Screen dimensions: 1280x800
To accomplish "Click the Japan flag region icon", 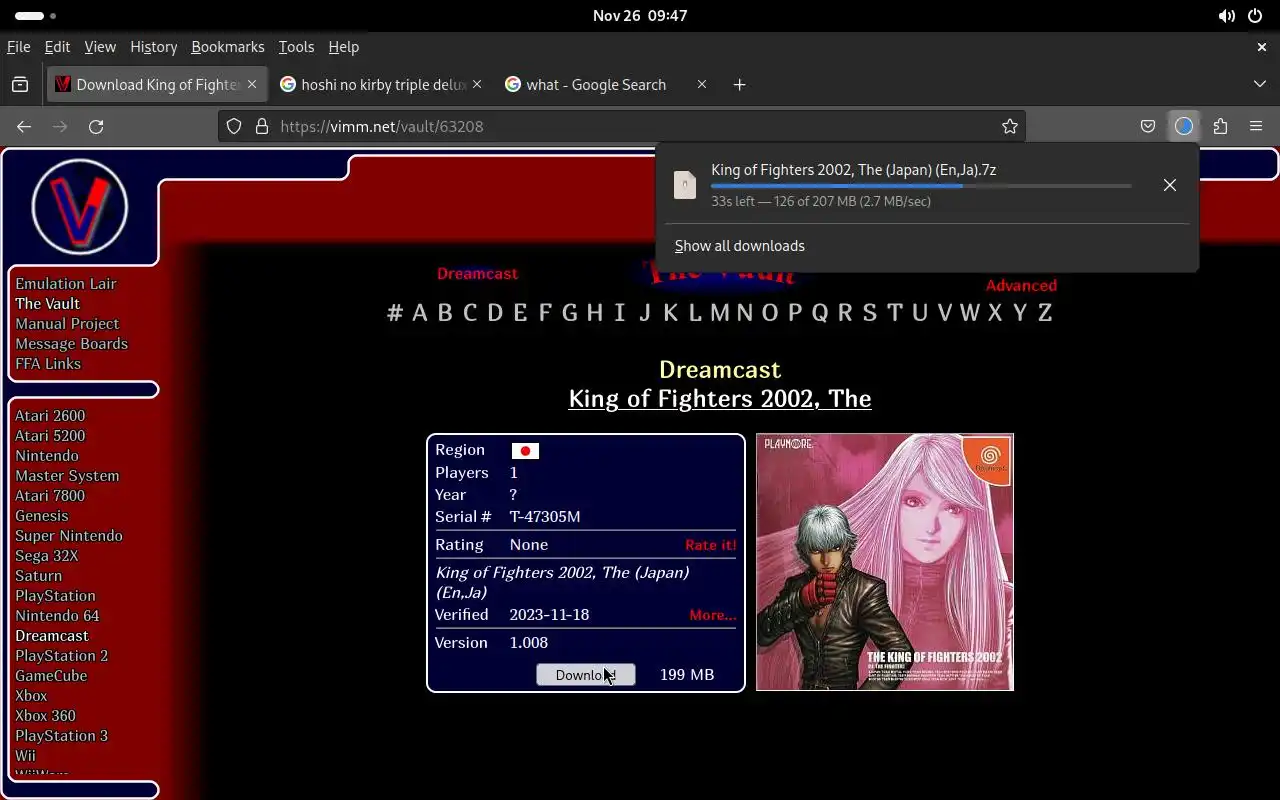I will [x=525, y=451].
